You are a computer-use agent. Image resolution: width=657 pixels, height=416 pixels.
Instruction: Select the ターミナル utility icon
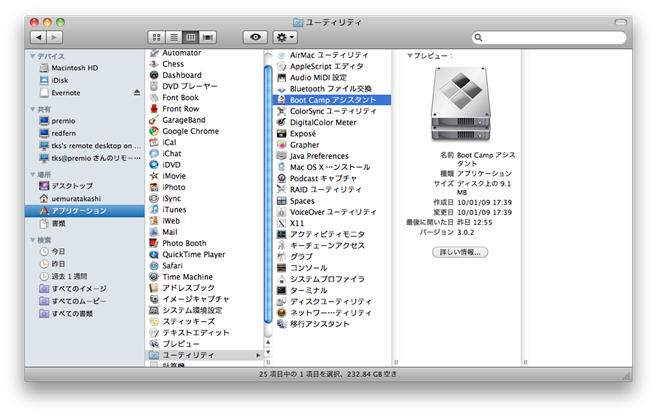coord(282,290)
